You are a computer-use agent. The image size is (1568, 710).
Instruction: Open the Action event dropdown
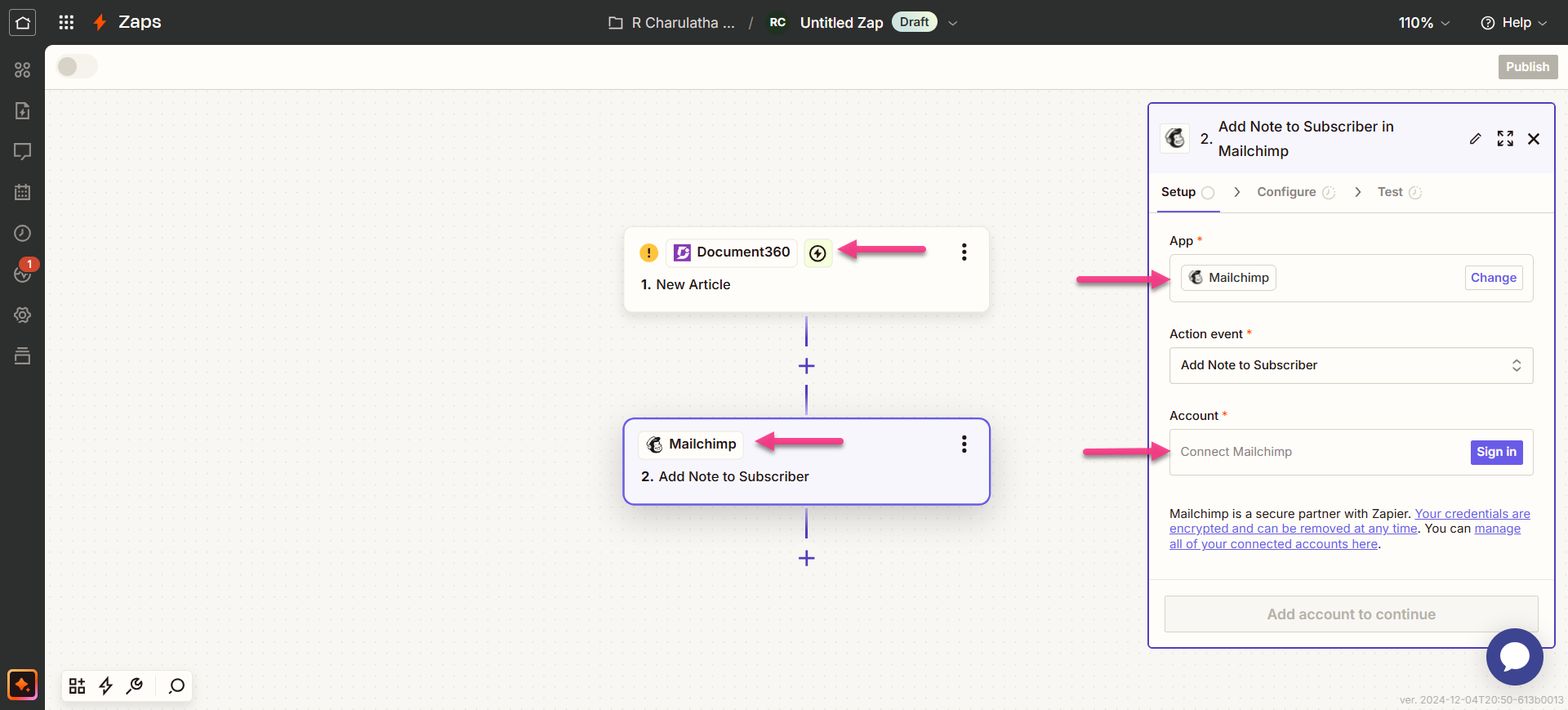tap(1351, 365)
